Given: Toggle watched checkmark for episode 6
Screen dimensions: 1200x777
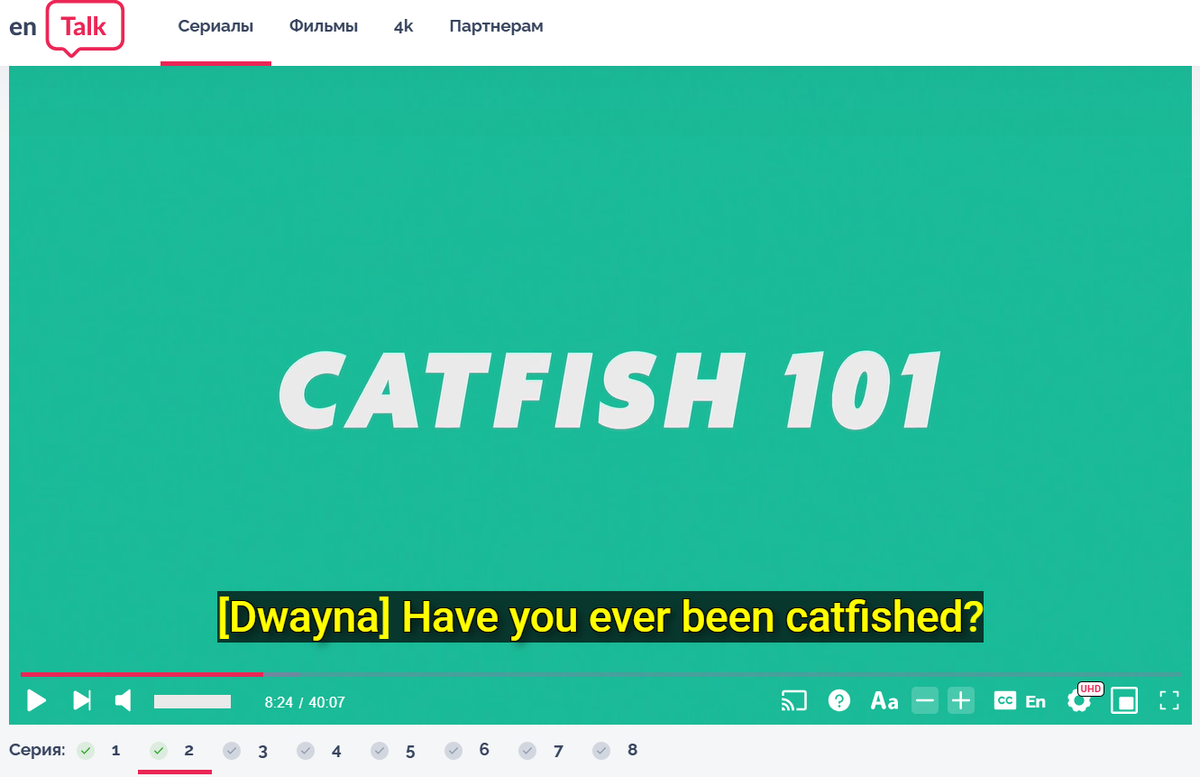Looking at the screenshot, I should 454,750.
